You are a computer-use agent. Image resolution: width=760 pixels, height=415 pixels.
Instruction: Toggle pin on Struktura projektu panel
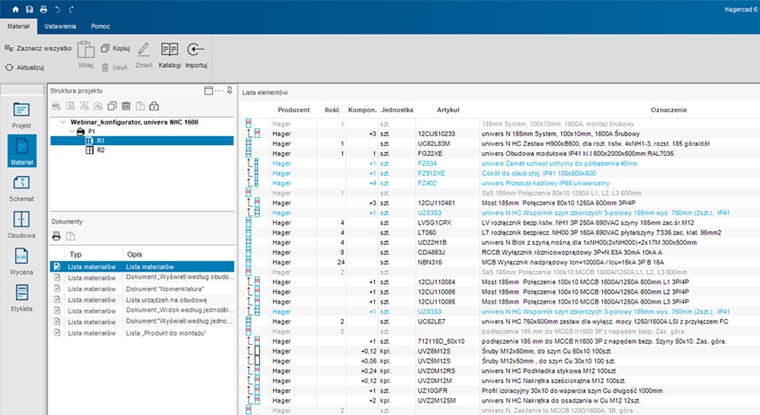[229, 90]
